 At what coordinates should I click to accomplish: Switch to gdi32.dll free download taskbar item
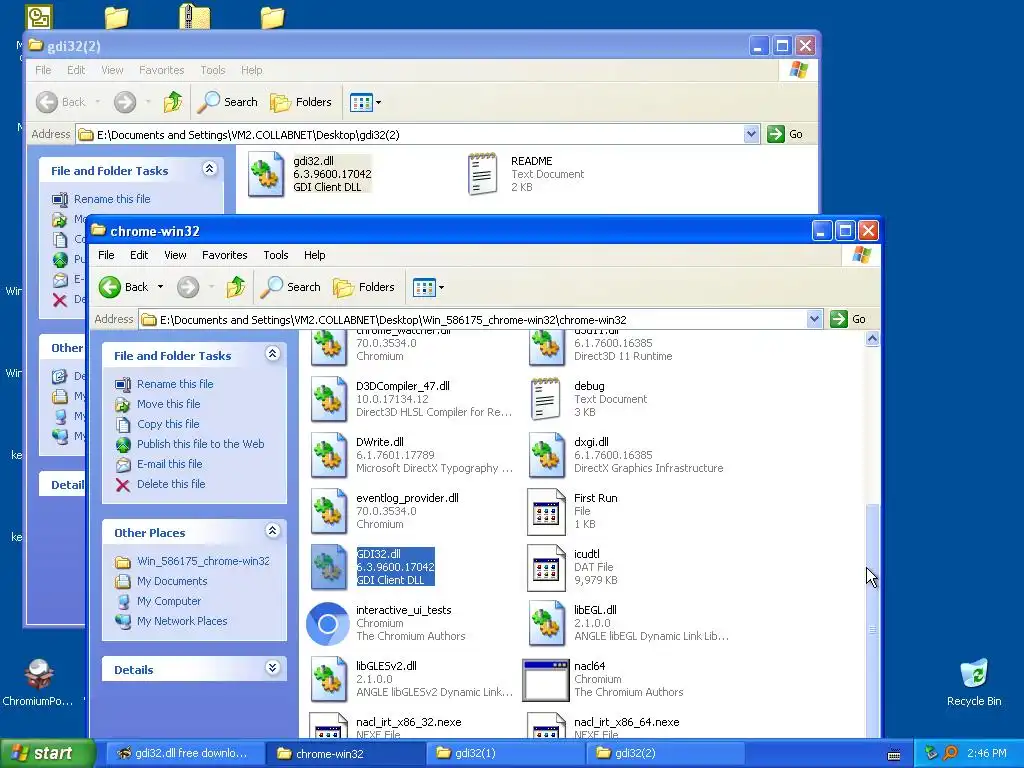click(x=184, y=753)
